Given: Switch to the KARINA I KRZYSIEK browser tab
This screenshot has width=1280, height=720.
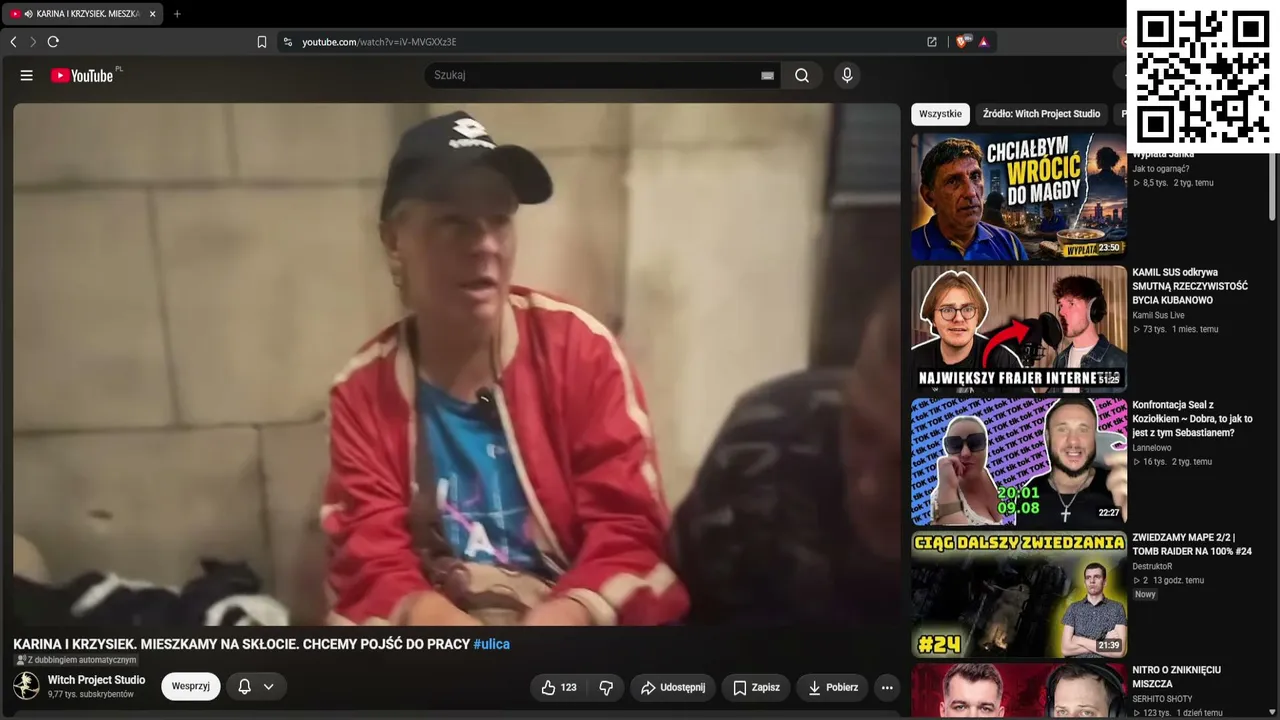Looking at the screenshot, I should (x=83, y=14).
